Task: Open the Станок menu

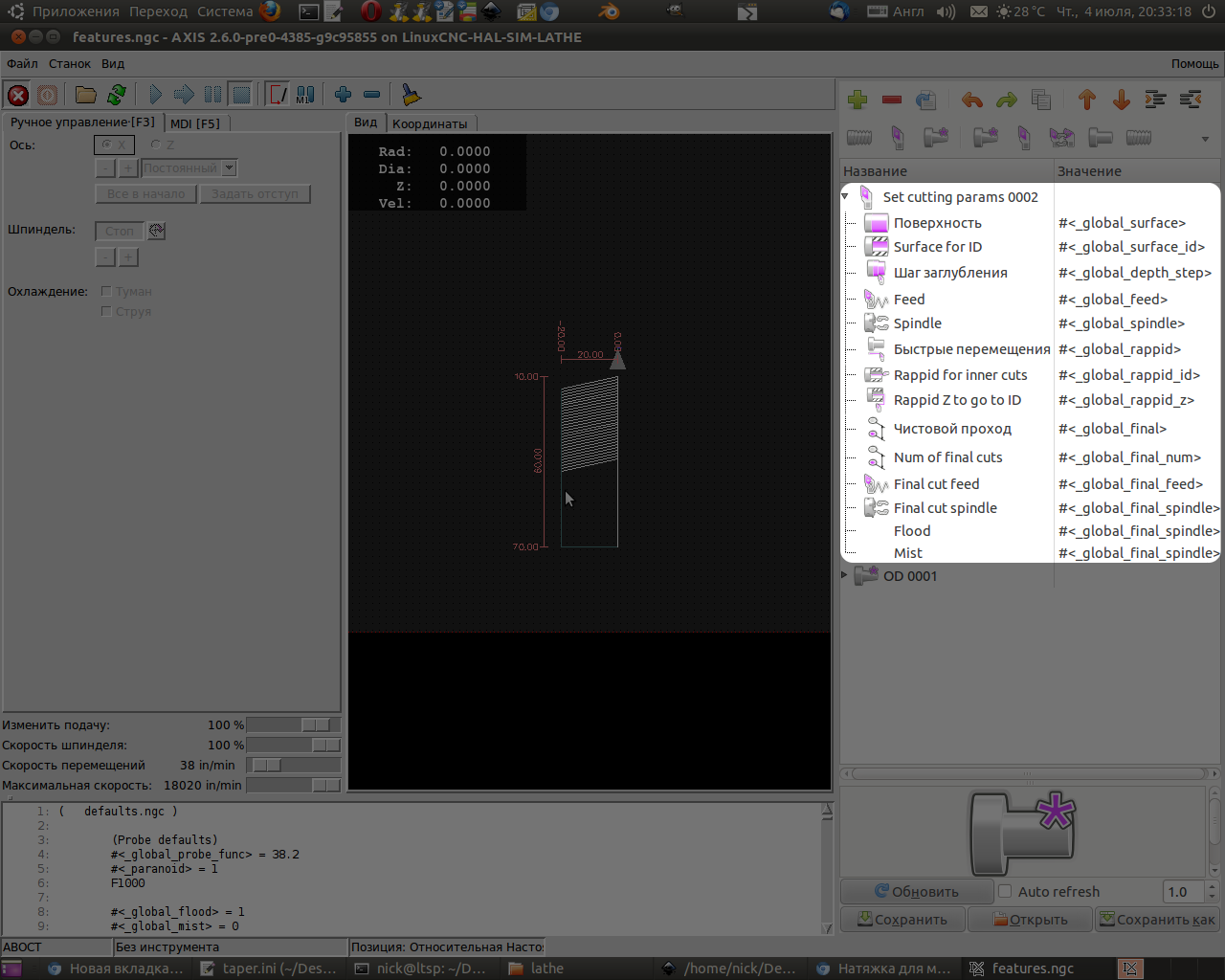Action: click(70, 63)
